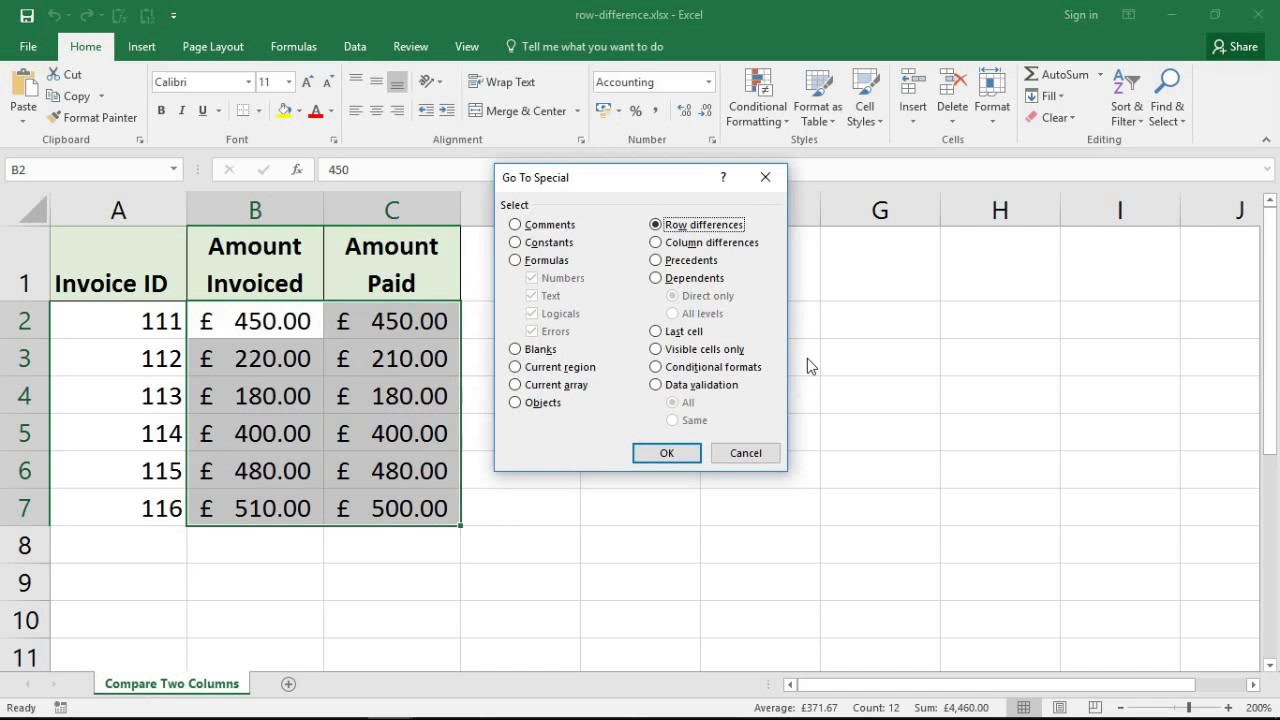Open the Formulas ribbon tab

(293, 46)
